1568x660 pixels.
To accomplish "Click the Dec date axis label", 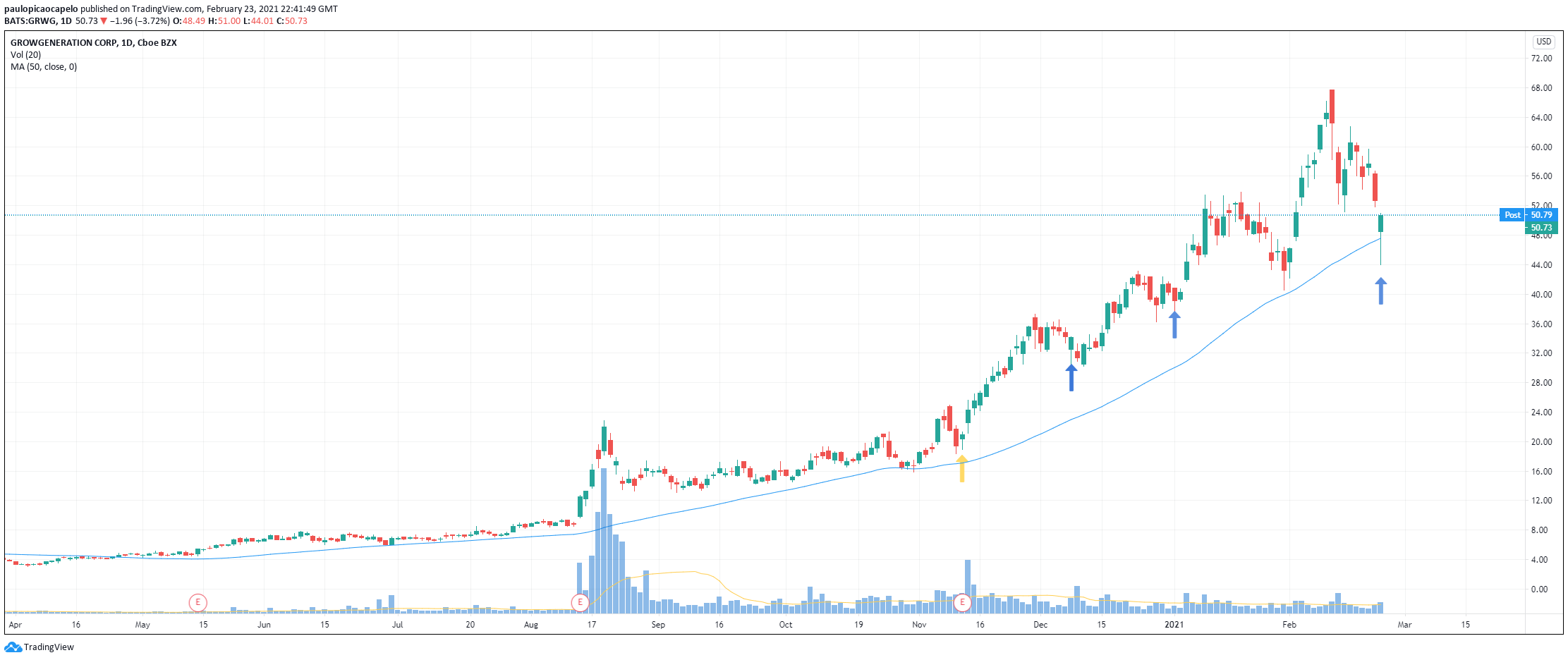I will tap(1040, 625).
